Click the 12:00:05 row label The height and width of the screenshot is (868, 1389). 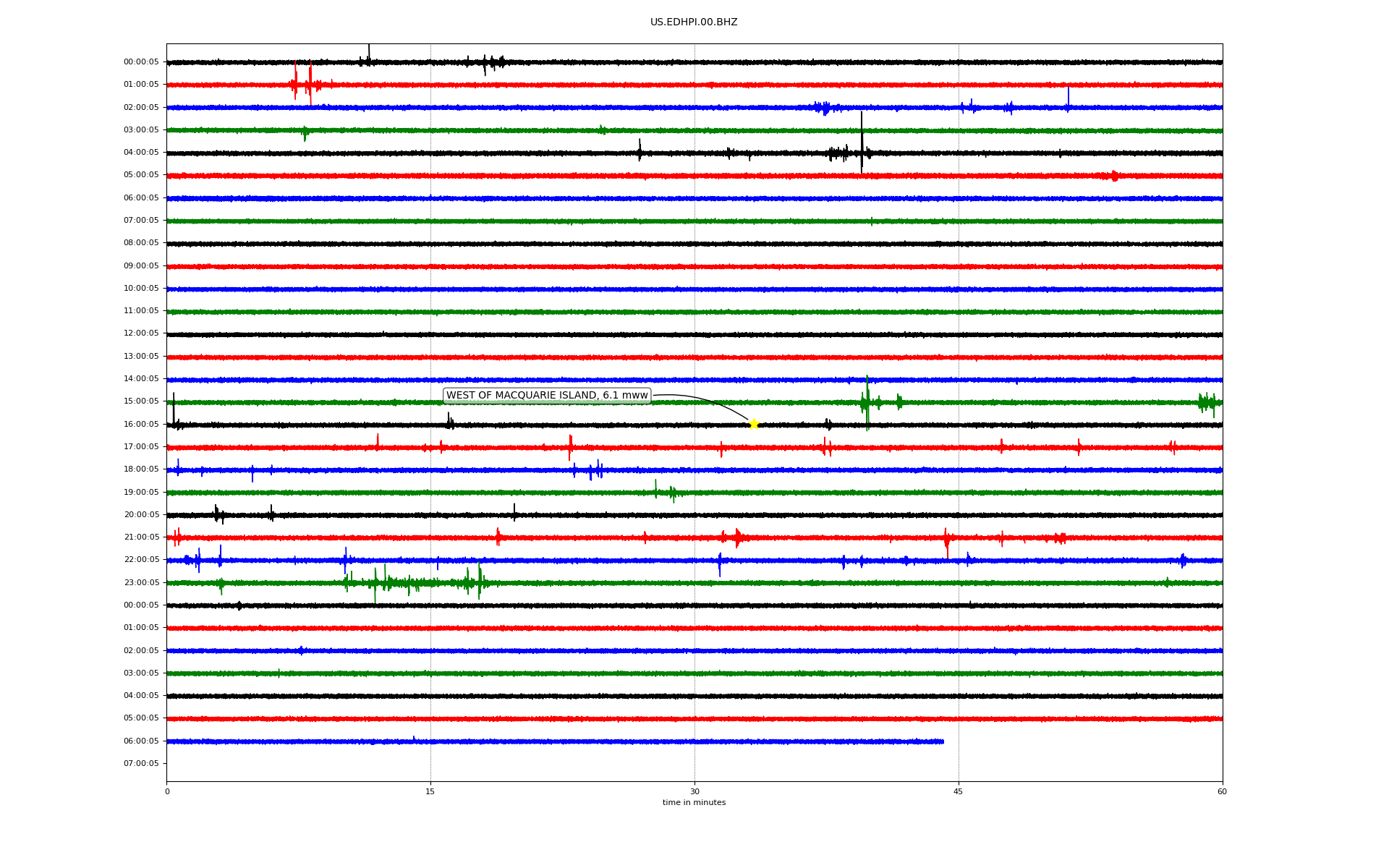(141, 333)
